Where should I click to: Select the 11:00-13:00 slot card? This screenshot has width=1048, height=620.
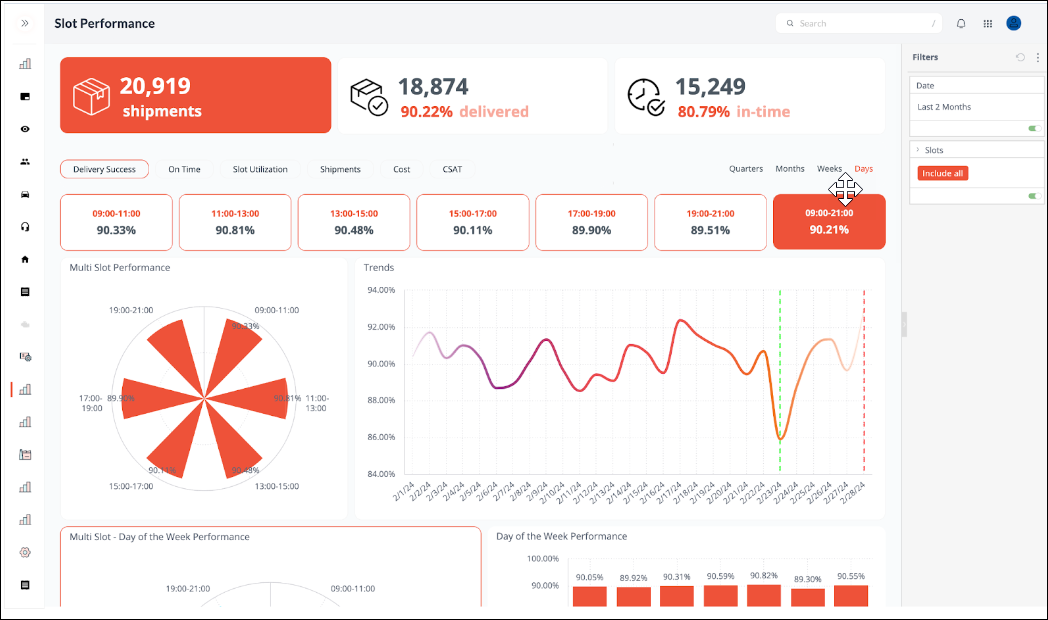coord(235,222)
